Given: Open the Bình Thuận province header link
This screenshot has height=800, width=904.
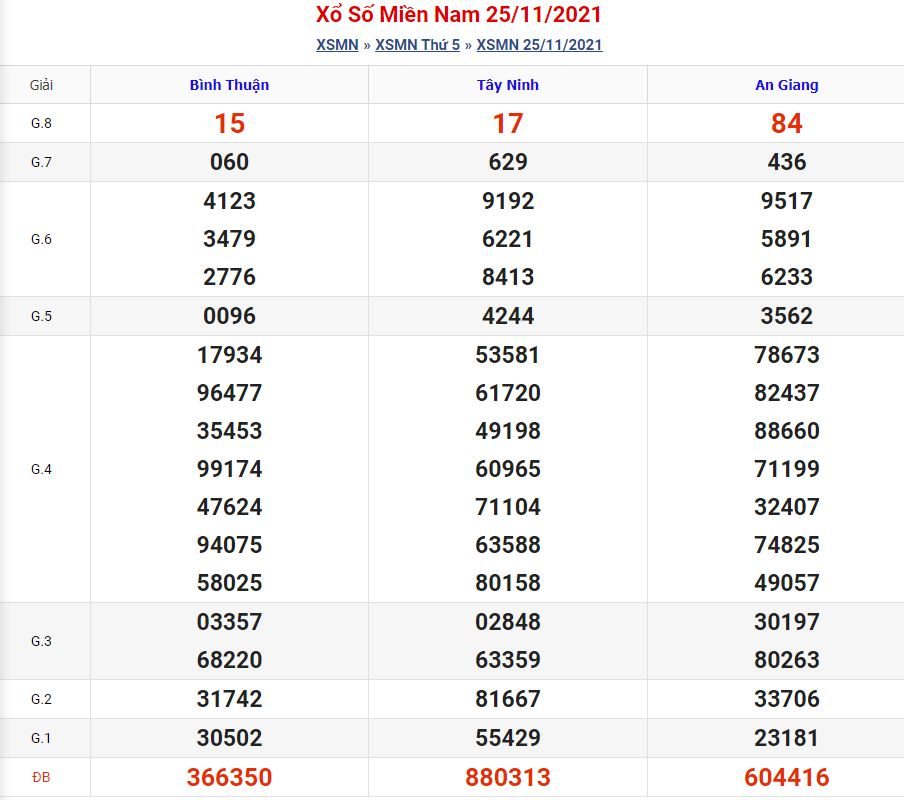Looking at the screenshot, I should [x=229, y=85].
